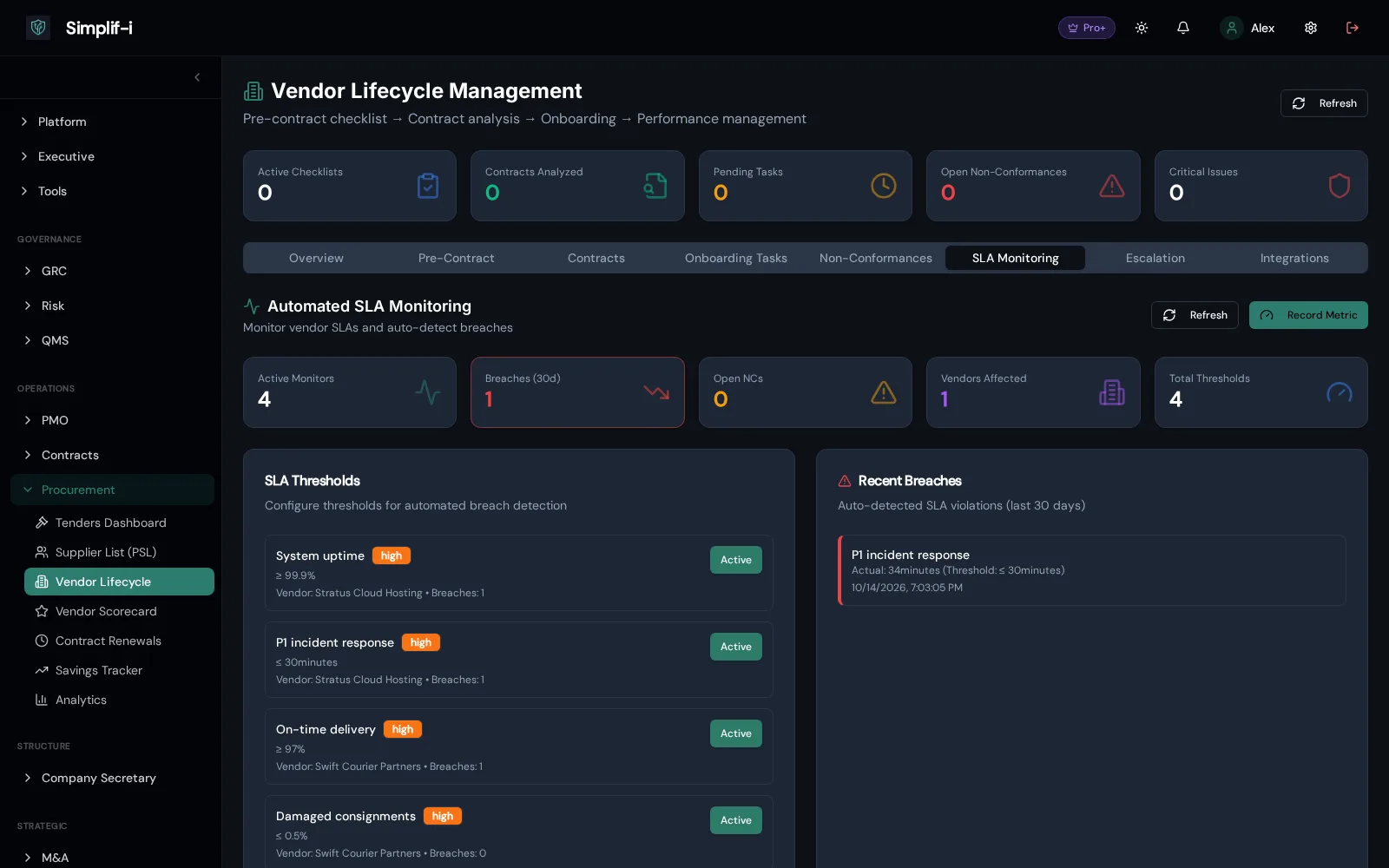This screenshot has width=1389, height=868.
Task: Expand the GRC menu
Action: click(x=111, y=271)
